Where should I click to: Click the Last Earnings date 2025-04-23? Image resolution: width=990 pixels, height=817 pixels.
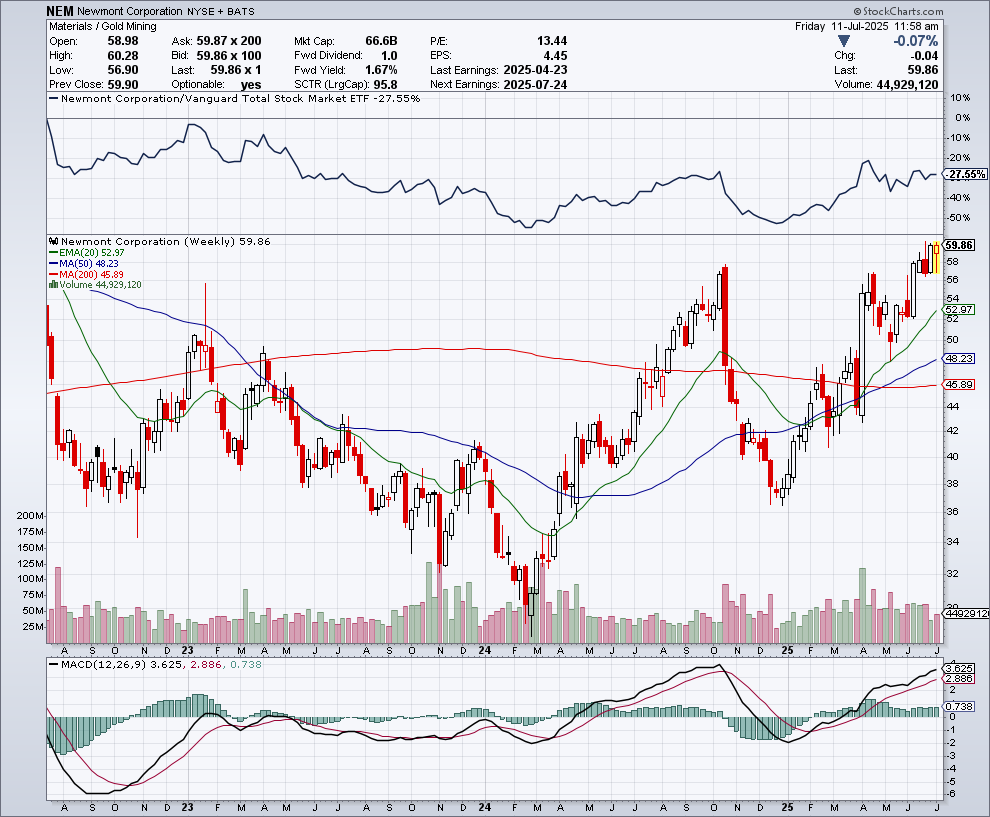click(535, 70)
